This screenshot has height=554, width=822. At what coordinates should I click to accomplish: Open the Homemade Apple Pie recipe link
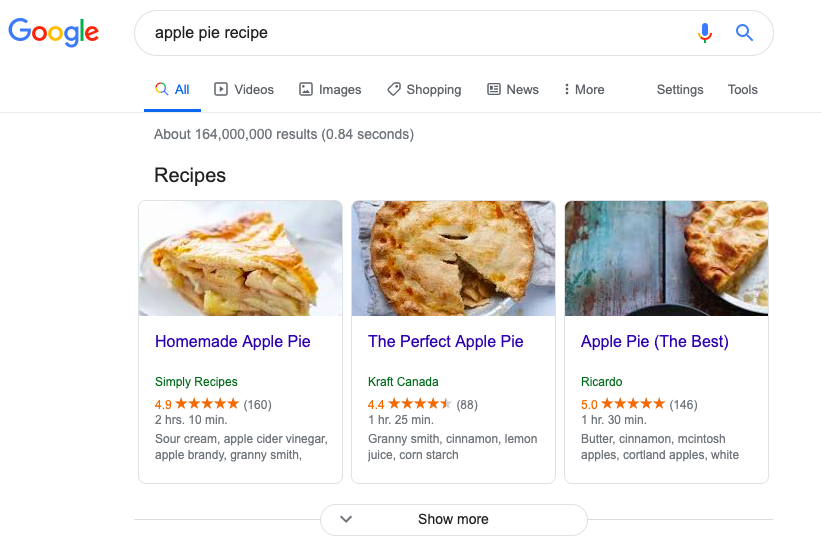[233, 341]
